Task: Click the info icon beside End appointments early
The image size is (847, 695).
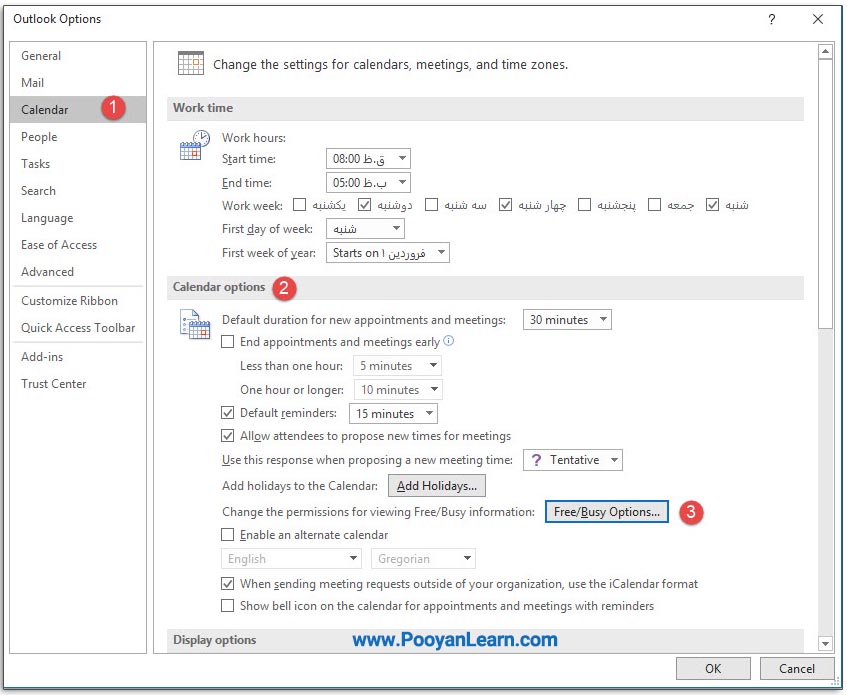Action: [448, 341]
